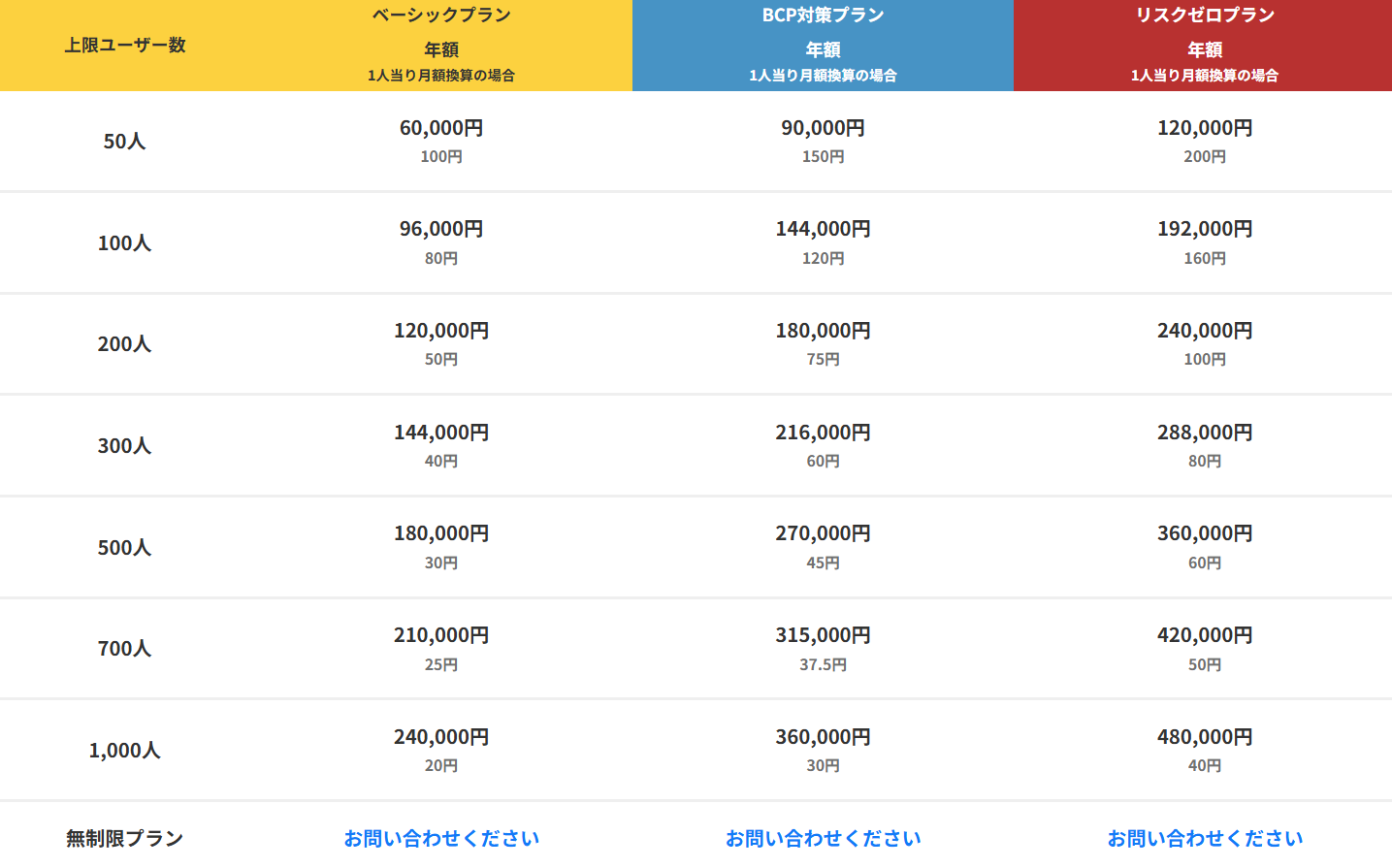Select the 50人 row label

[x=125, y=142]
